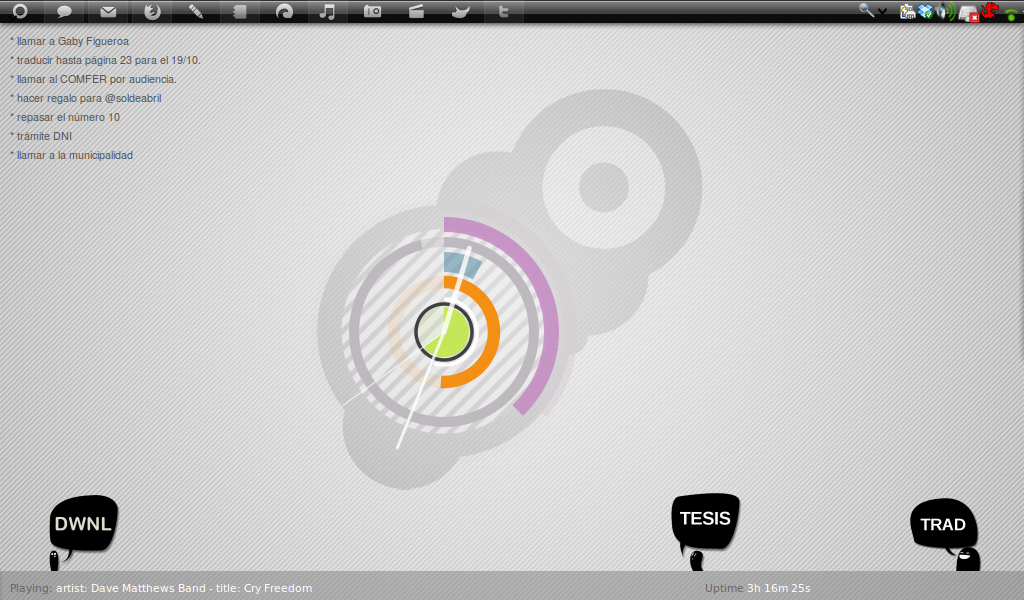Click 'hacer regalo para @soldeabril' note
This screenshot has height=600, width=1024.
point(86,98)
